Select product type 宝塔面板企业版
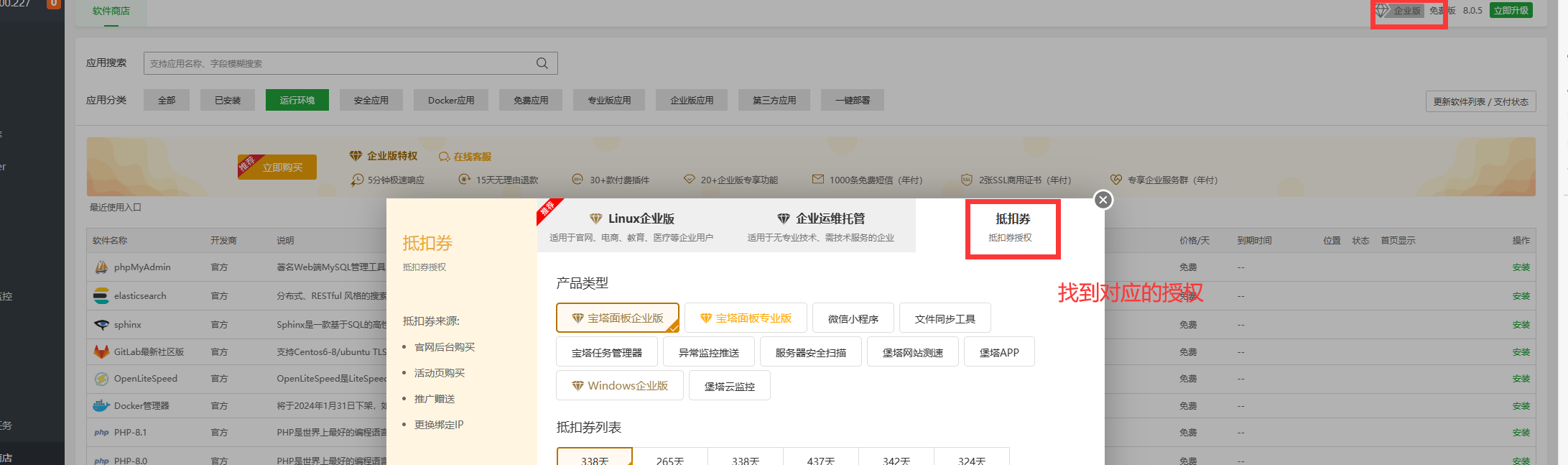Image resolution: width=1568 pixels, height=465 pixels. tap(618, 318)
